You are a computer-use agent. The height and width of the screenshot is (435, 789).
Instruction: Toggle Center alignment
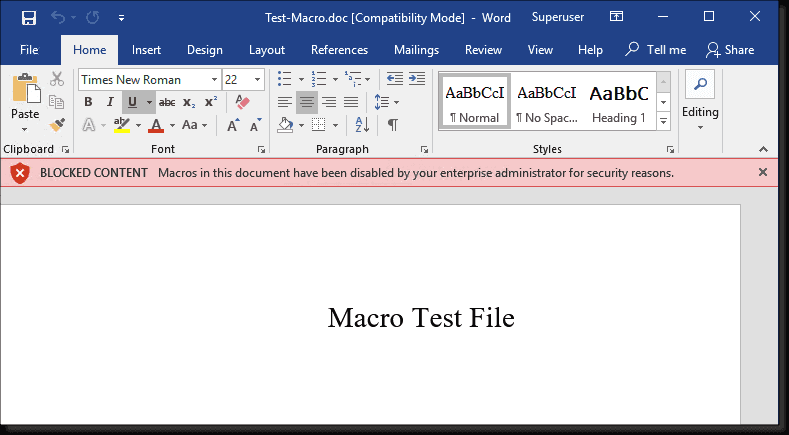coord(306,103)
